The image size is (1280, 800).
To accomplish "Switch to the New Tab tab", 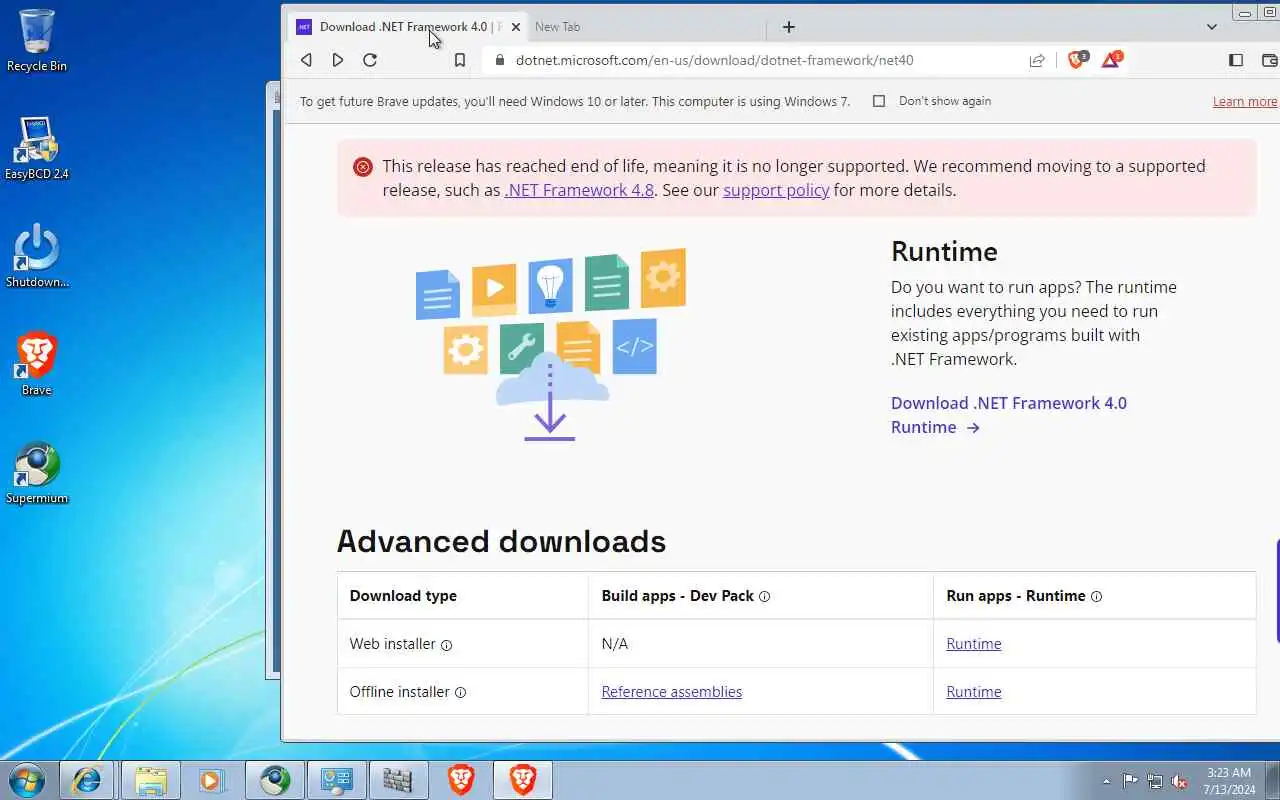I will coord(557,27).
